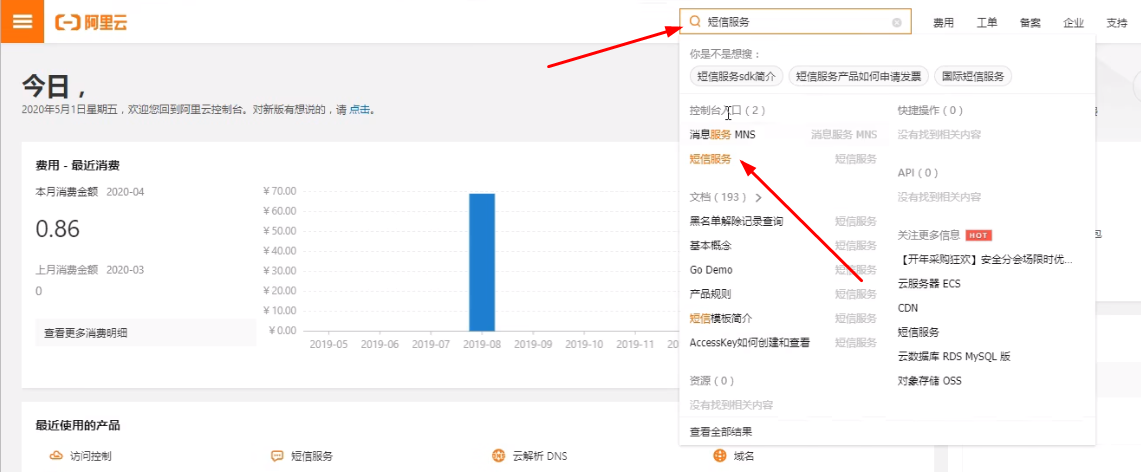Image resolution: width=1141 pixels, height=472 pixels.
Task: Click the 最近使用的产品 section title
Action: click(78, 425)
